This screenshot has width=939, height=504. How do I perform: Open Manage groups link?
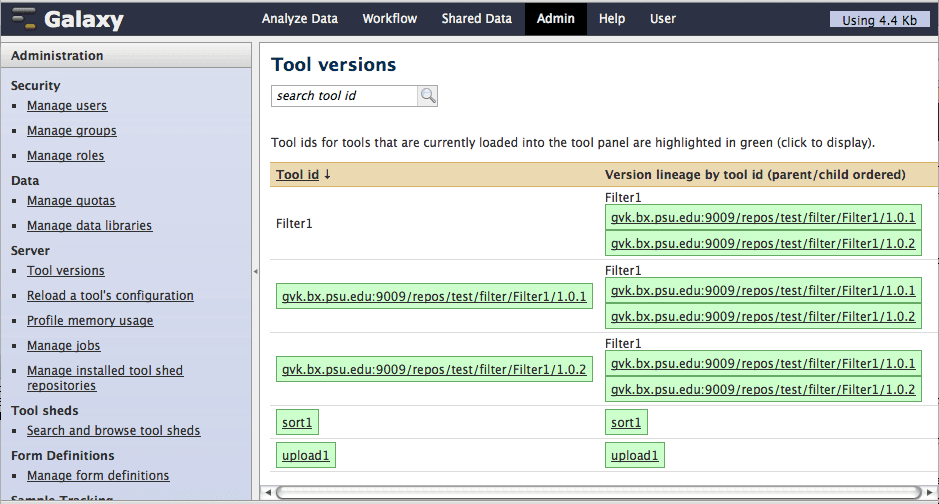tap(71, 131)
